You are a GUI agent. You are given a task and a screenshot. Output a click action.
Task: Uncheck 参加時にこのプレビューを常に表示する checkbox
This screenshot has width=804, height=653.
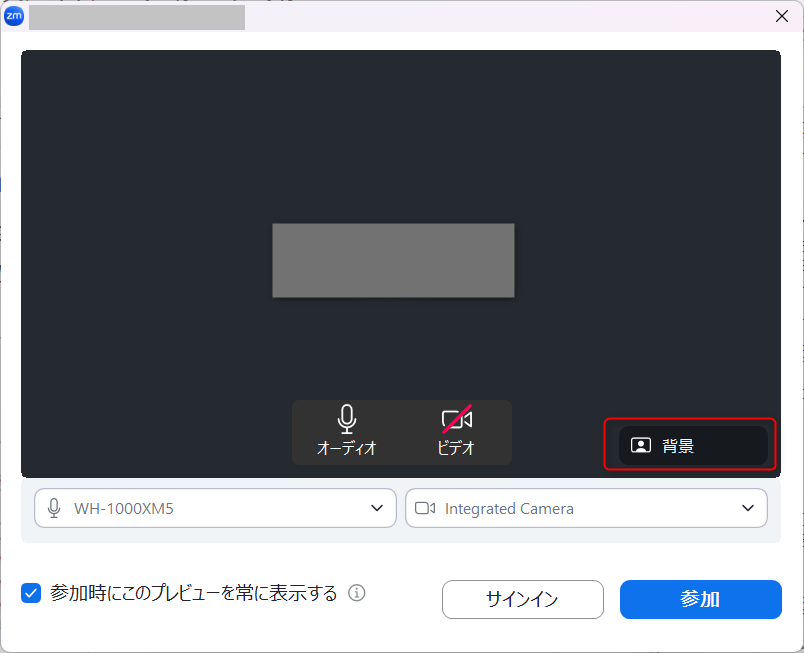click(x=31, y=593)
